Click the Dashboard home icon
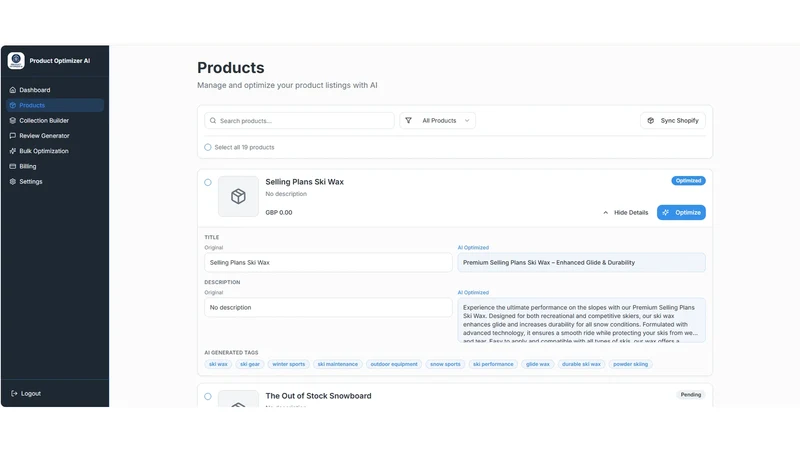The height and width of the screenshot is (450, 800). tap(13, 90)
